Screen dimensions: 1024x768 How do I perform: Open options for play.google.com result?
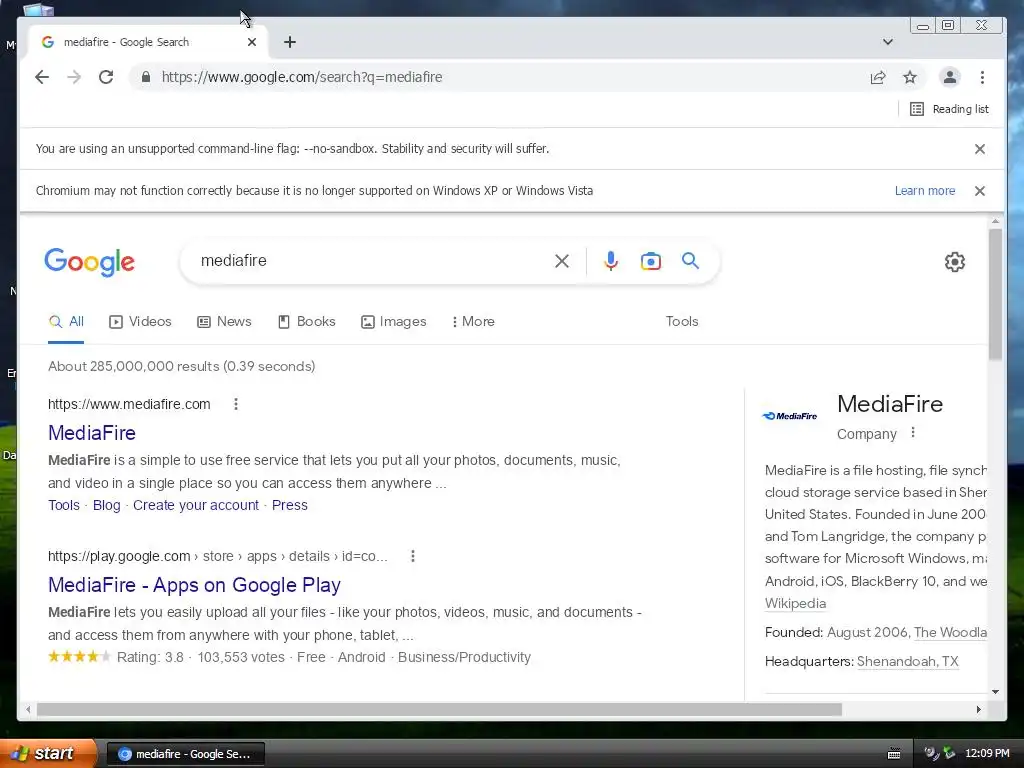412,556
